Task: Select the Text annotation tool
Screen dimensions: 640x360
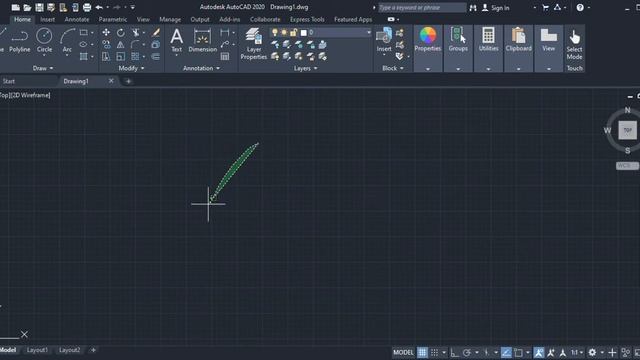Action: [x=176, y=41]
